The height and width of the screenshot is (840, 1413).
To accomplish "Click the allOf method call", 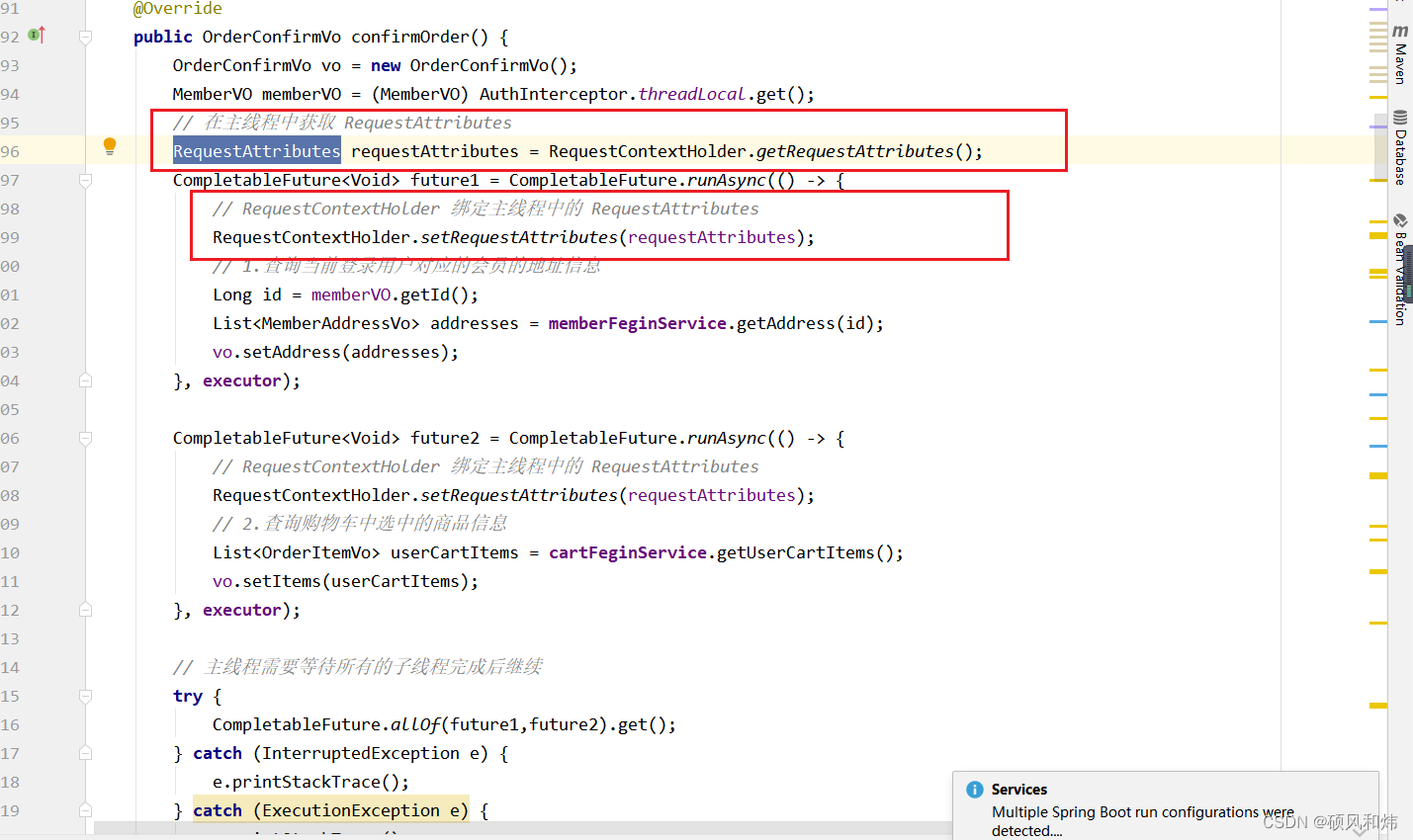I will [415, 724].
